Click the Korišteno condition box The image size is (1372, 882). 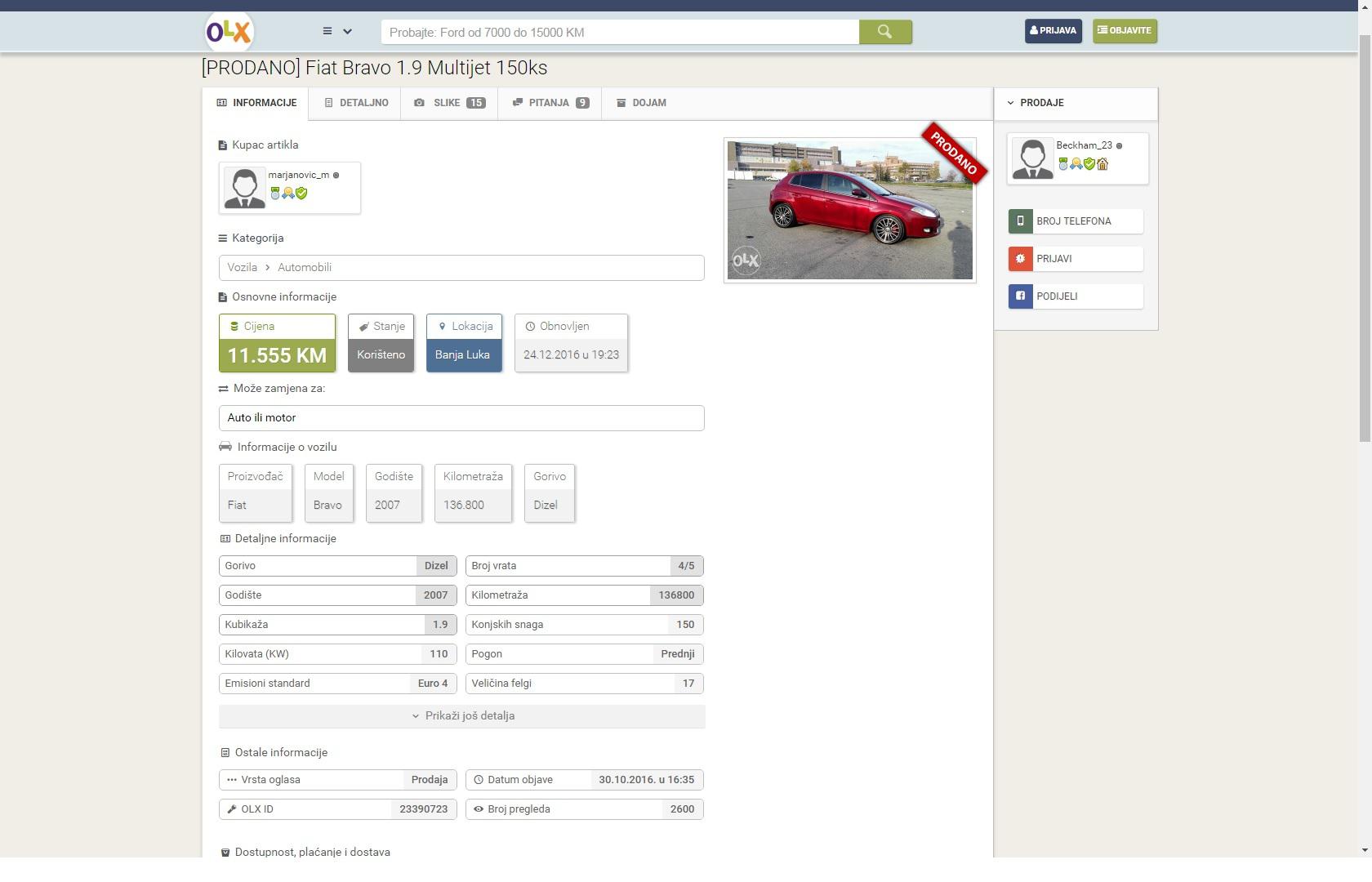tap(381, 343)
